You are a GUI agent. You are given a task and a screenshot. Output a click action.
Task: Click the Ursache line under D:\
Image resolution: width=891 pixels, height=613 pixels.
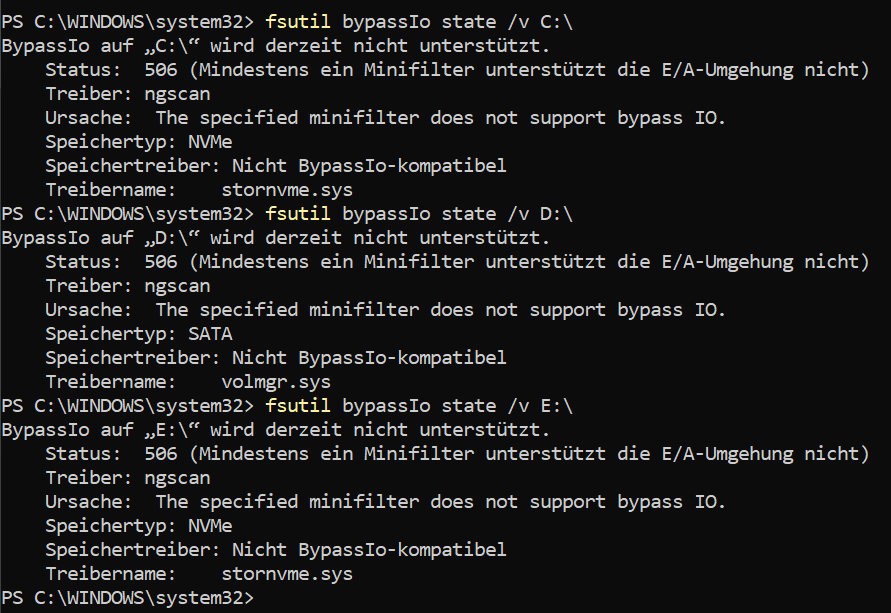(385, 310)
